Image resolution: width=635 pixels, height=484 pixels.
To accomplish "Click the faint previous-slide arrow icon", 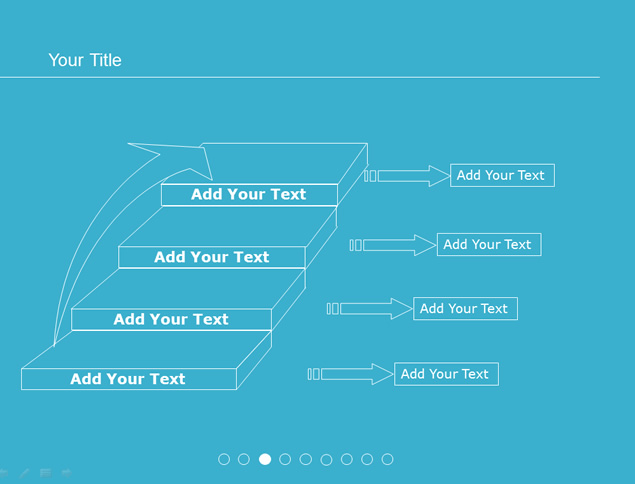I will (4, 472).
